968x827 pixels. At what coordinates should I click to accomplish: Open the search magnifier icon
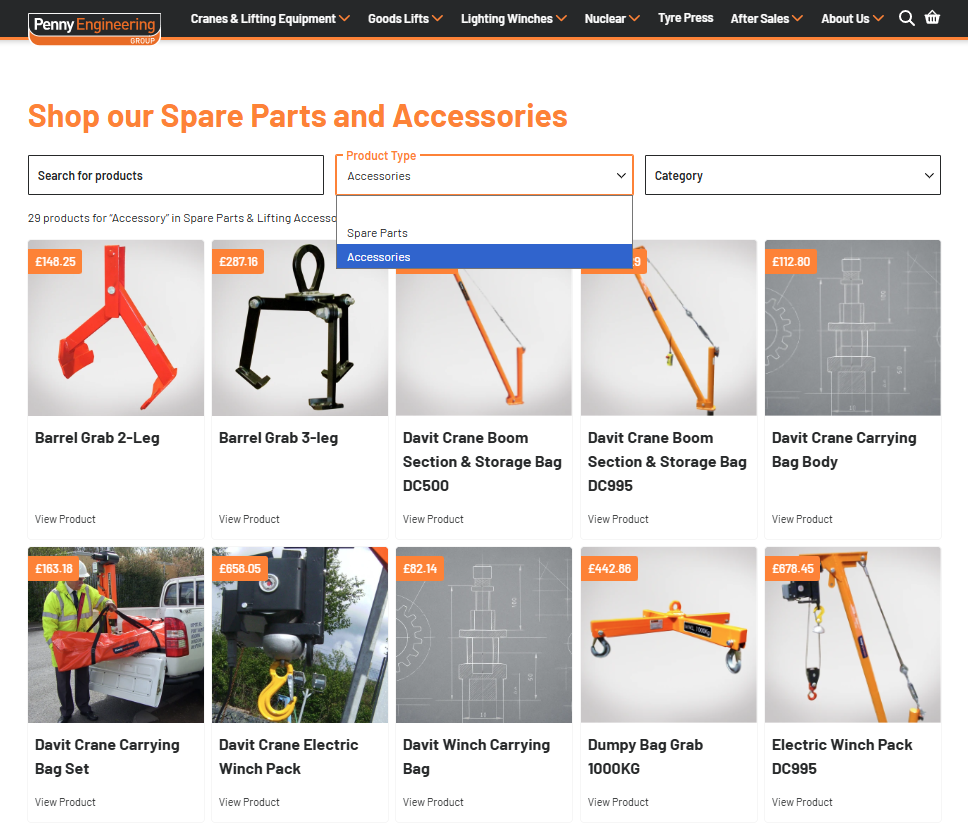907,17
